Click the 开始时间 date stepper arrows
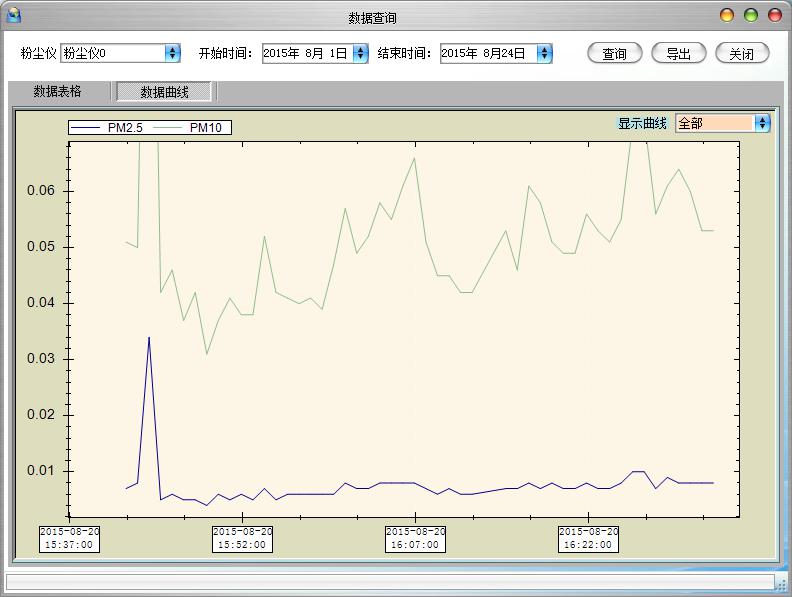 tap(361, 53)
